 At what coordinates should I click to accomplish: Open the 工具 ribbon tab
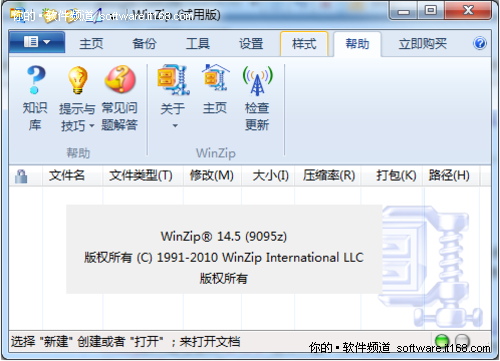[x=198, y=44]
